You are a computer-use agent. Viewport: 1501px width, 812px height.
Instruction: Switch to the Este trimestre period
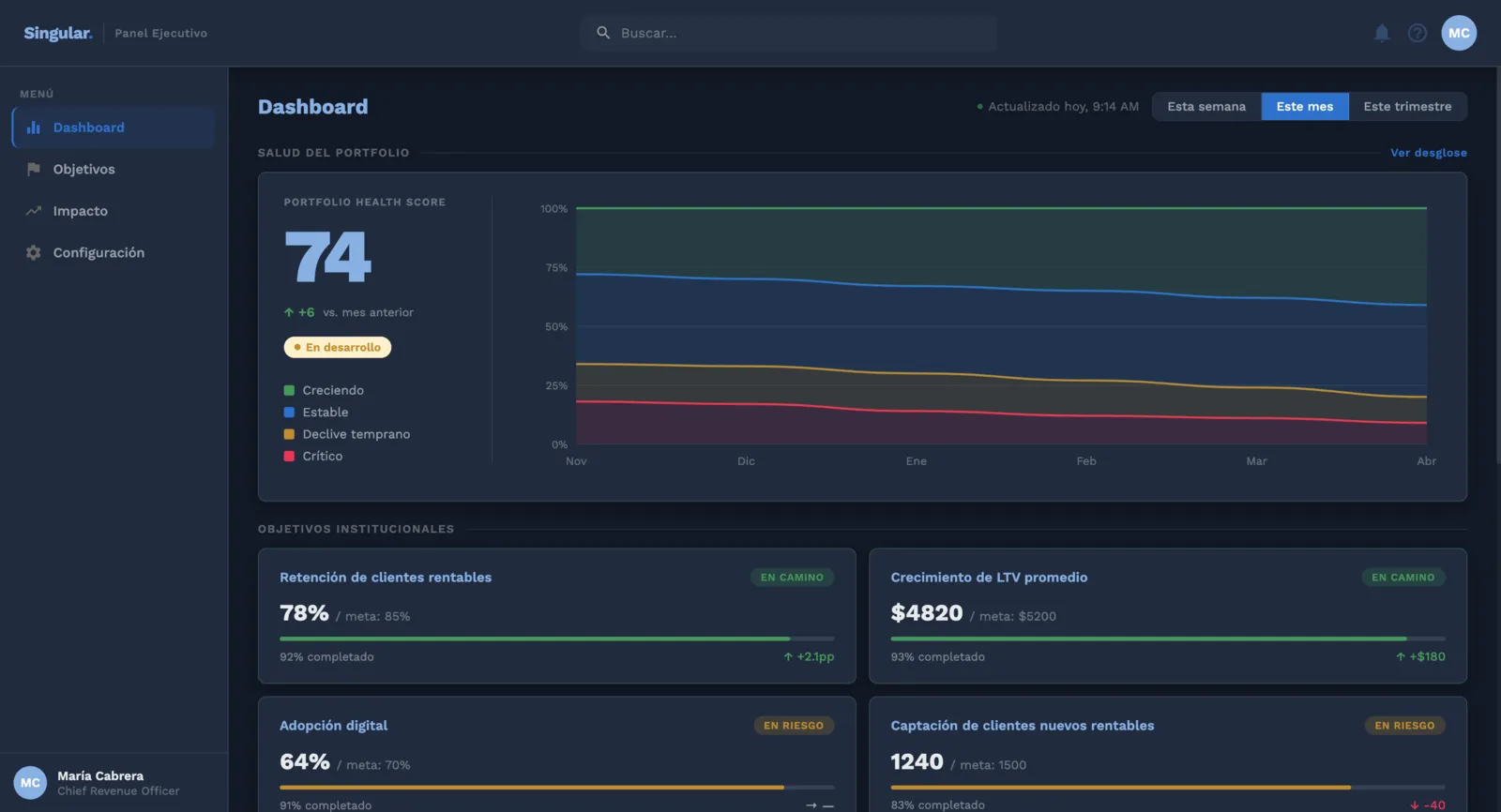(x=1407, y=106)
